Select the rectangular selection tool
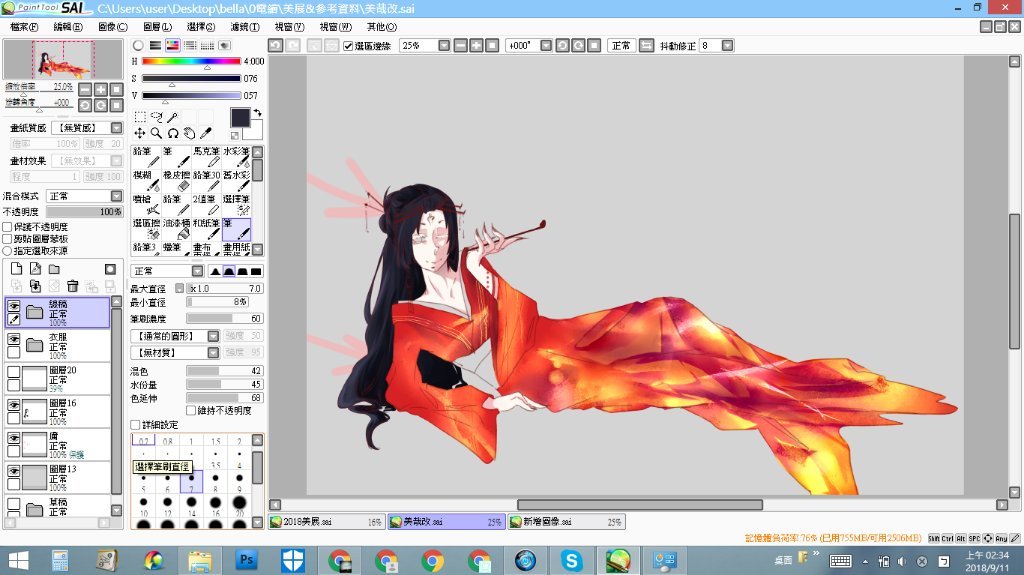 140,117
